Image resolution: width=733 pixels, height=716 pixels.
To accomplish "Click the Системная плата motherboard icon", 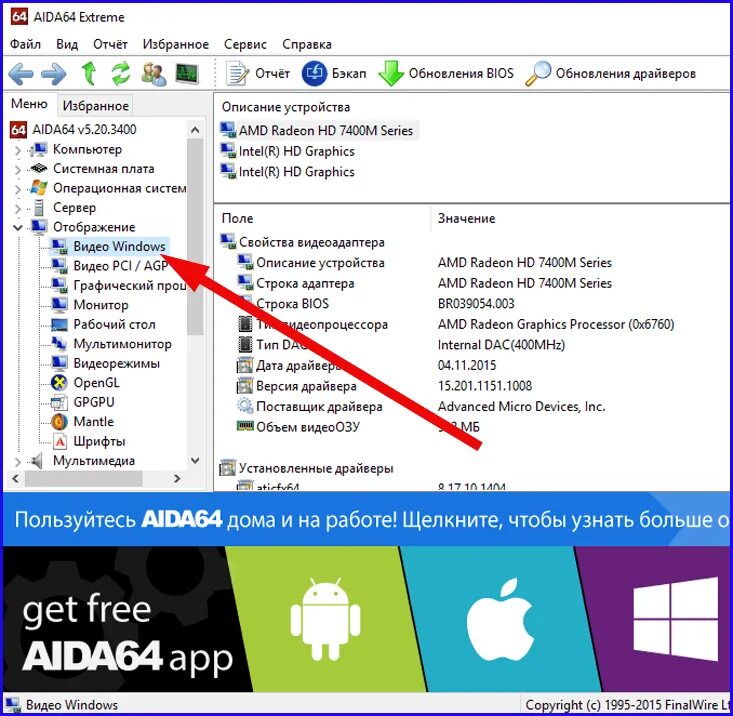I will 39,168.
